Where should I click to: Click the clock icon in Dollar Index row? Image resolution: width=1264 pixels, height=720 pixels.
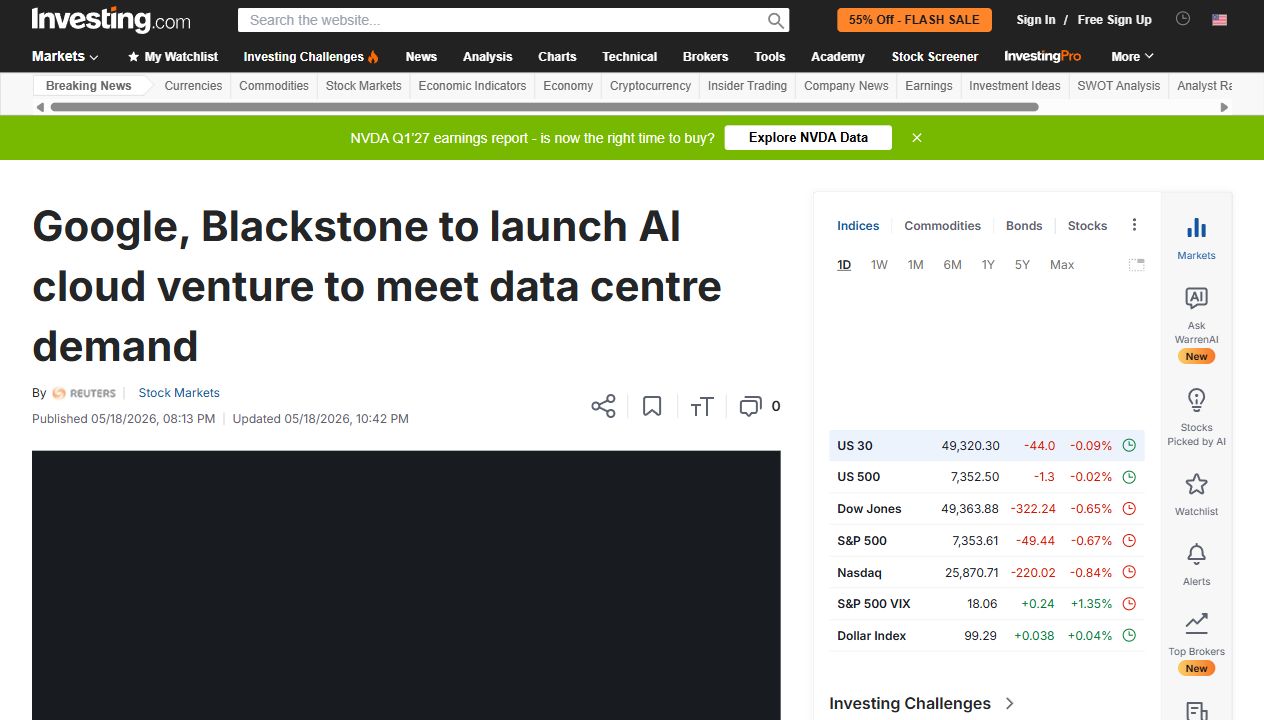(1129, 636)
